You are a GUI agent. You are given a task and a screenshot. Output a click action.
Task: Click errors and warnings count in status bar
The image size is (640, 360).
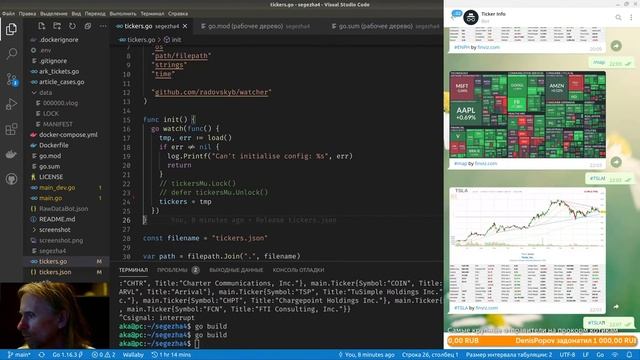(x=104, y=355)
